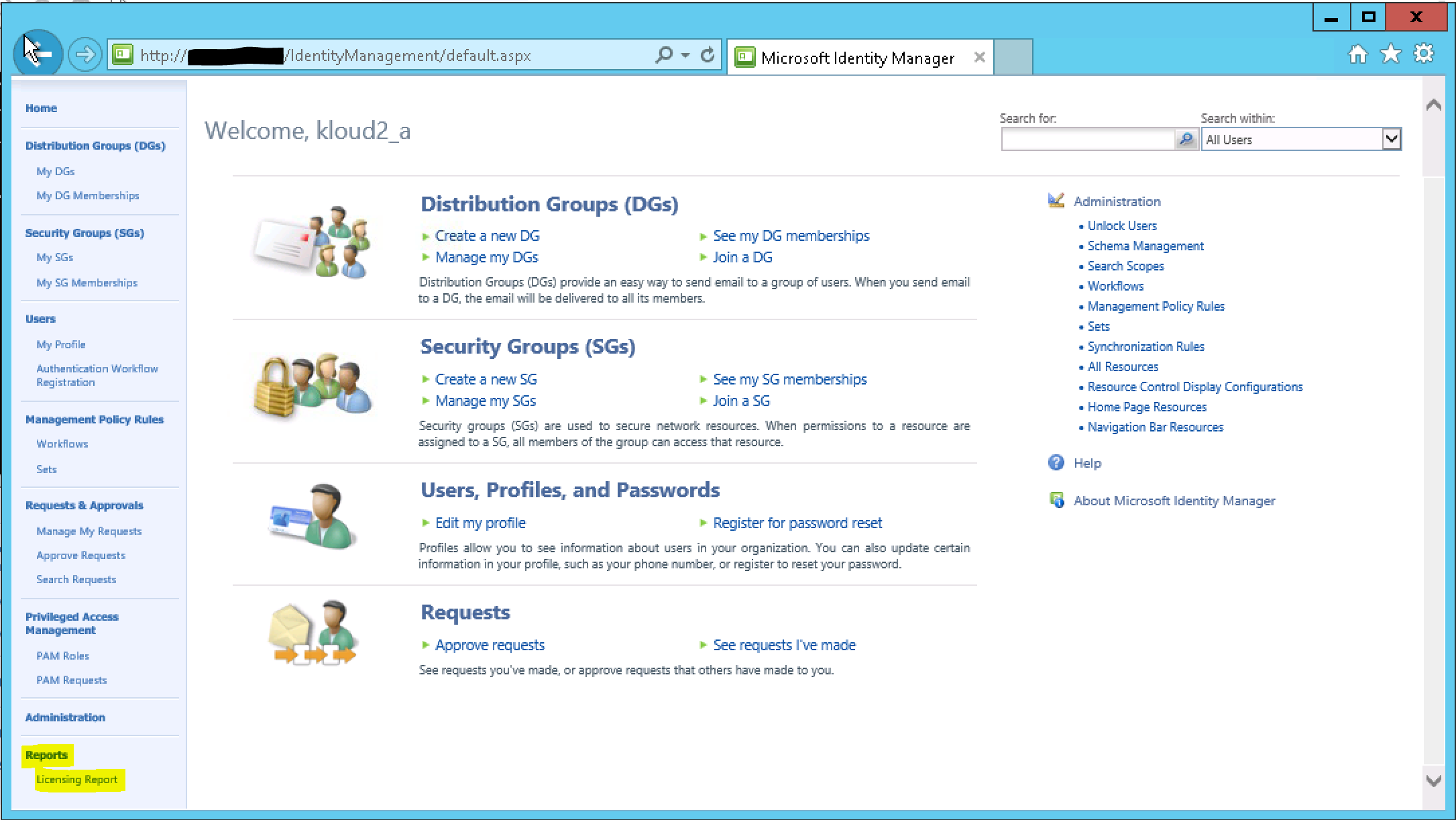The width and height of the screenshot is (1456, 820).
Task: Click the Administration icon in right panel
Action: (1056, 201)
